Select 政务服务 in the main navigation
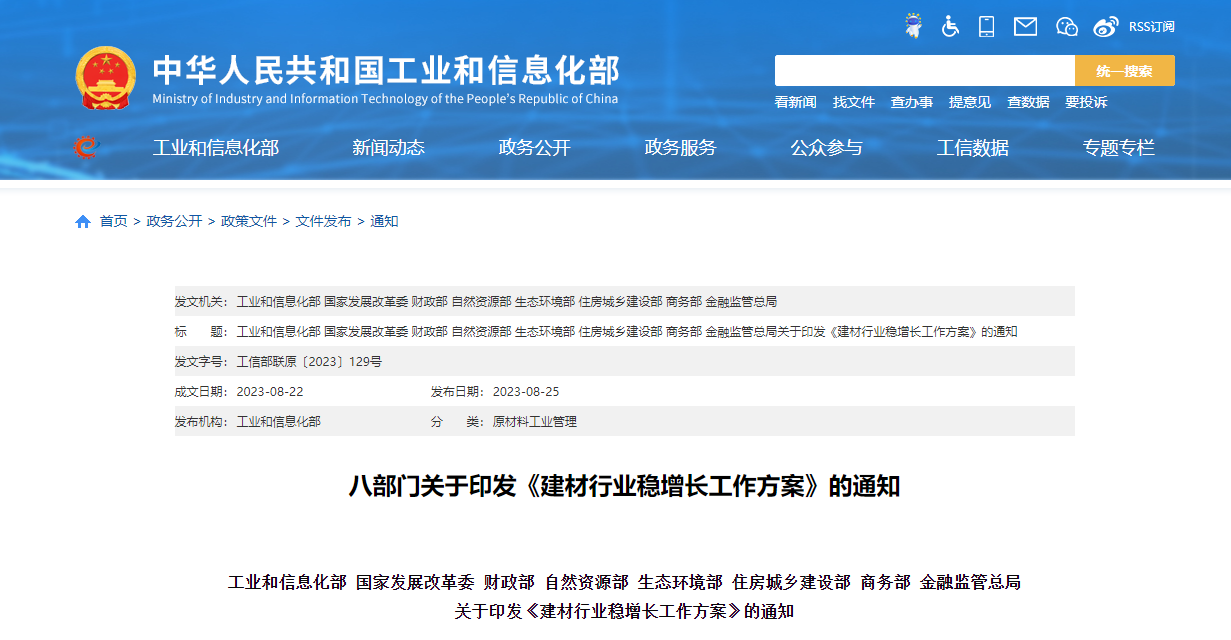 (x=680, y=148)
